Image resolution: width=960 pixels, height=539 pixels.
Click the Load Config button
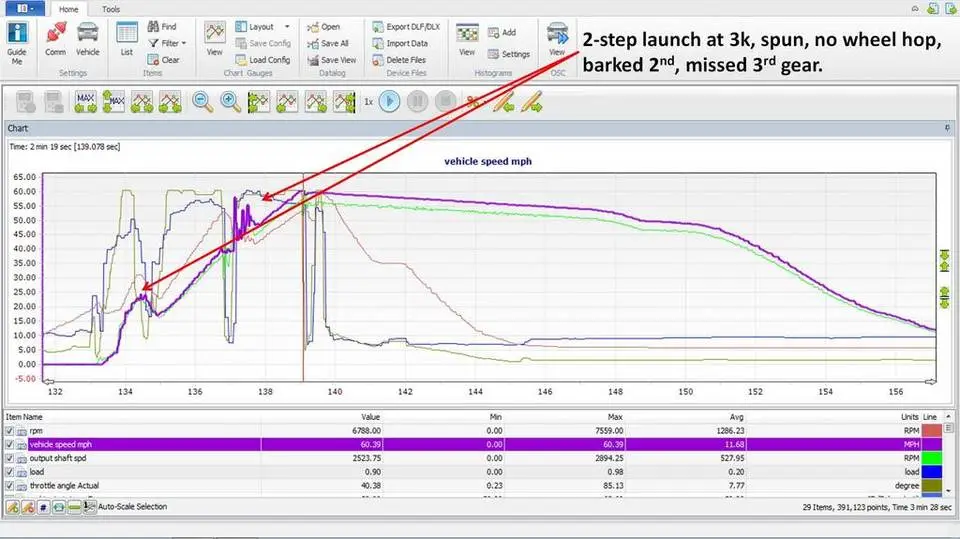pyautogui.click(x=263, y=60)
